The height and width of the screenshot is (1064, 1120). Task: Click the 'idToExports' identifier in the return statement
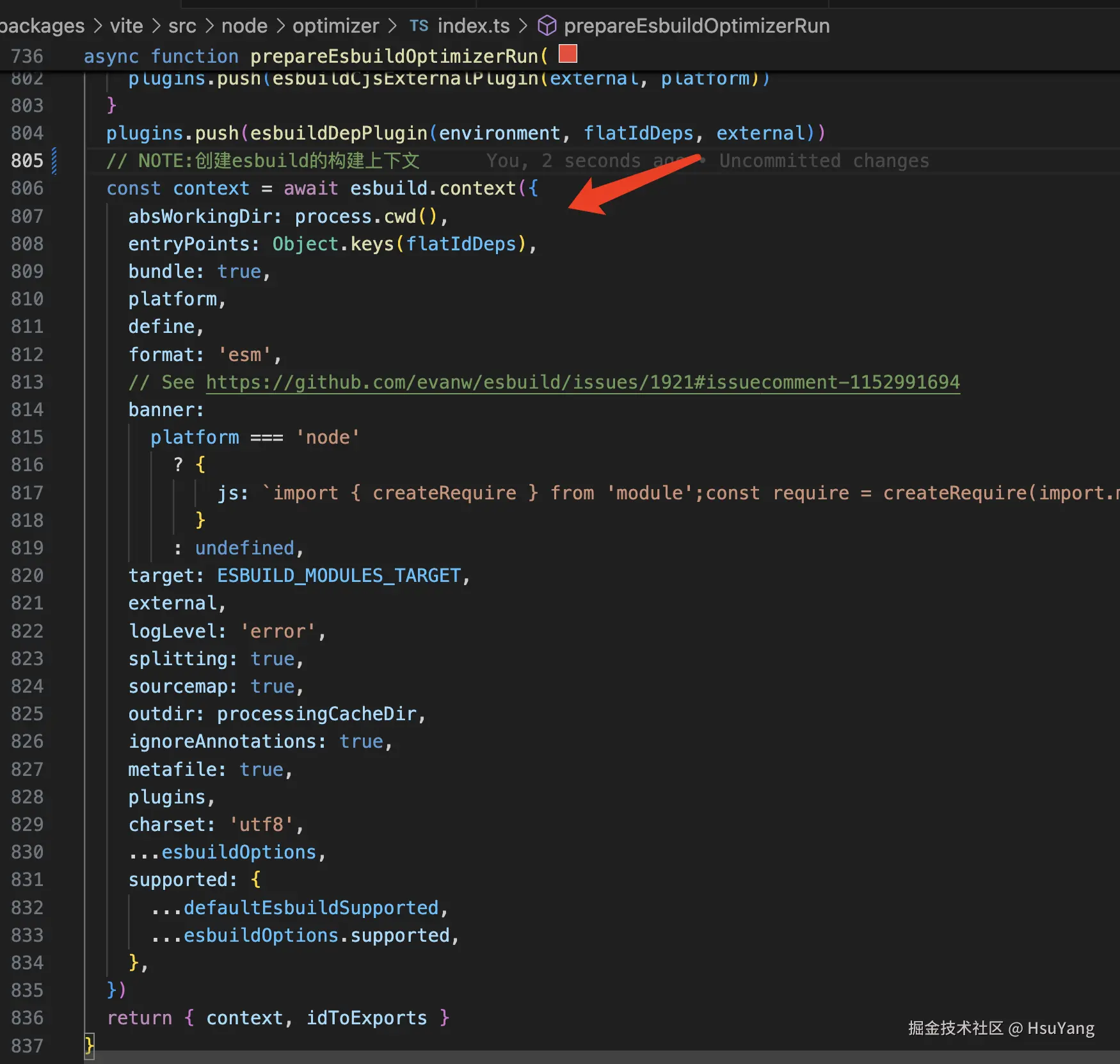click(366, 1018)
